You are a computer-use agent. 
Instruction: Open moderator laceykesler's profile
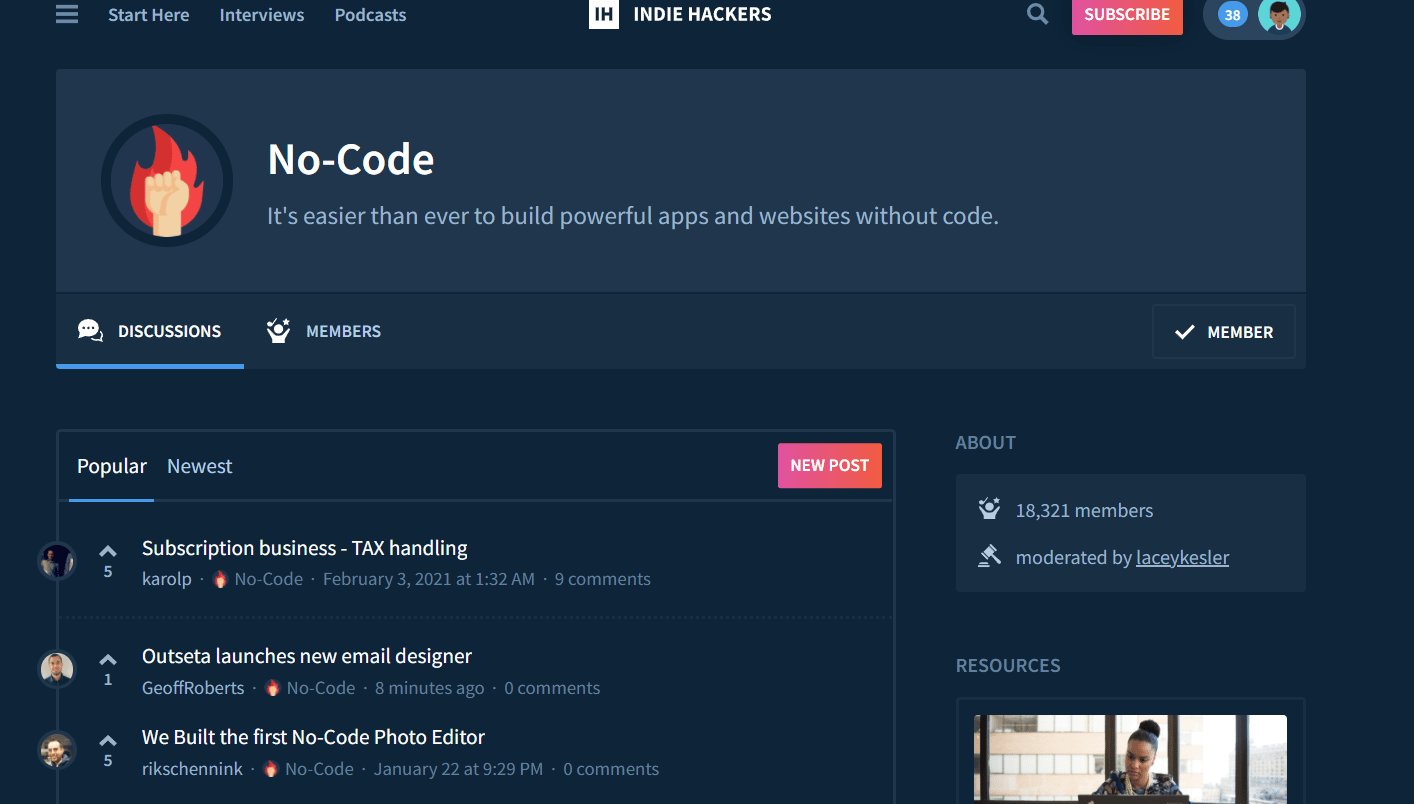(1182, 557)
